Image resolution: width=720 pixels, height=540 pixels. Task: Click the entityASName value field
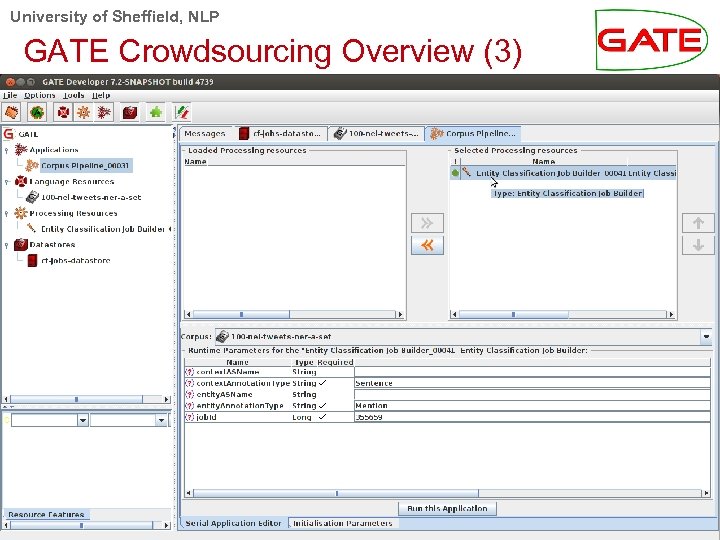[x=532, y=394]
